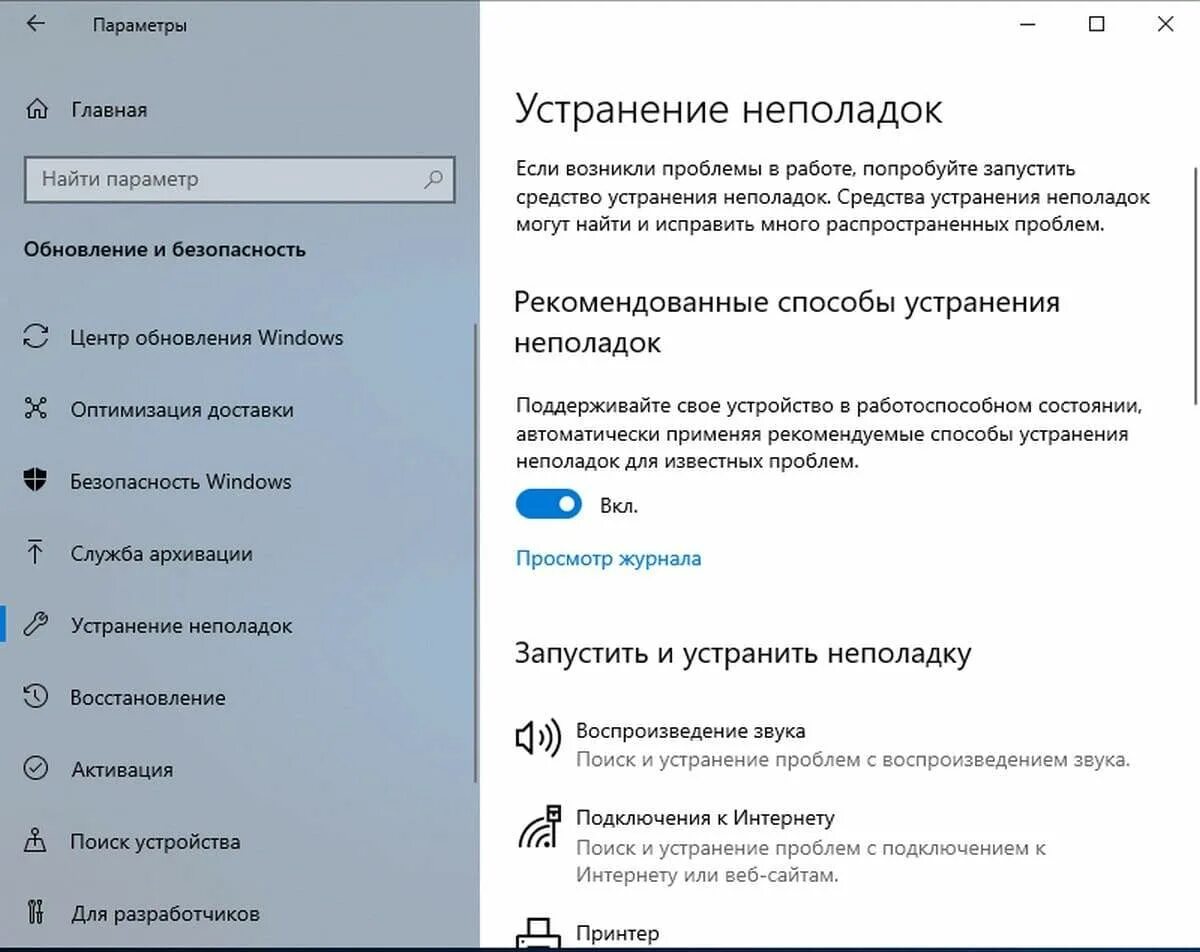
Task: Click the Устранение неполадок page heading
Action: pos(728,110)
